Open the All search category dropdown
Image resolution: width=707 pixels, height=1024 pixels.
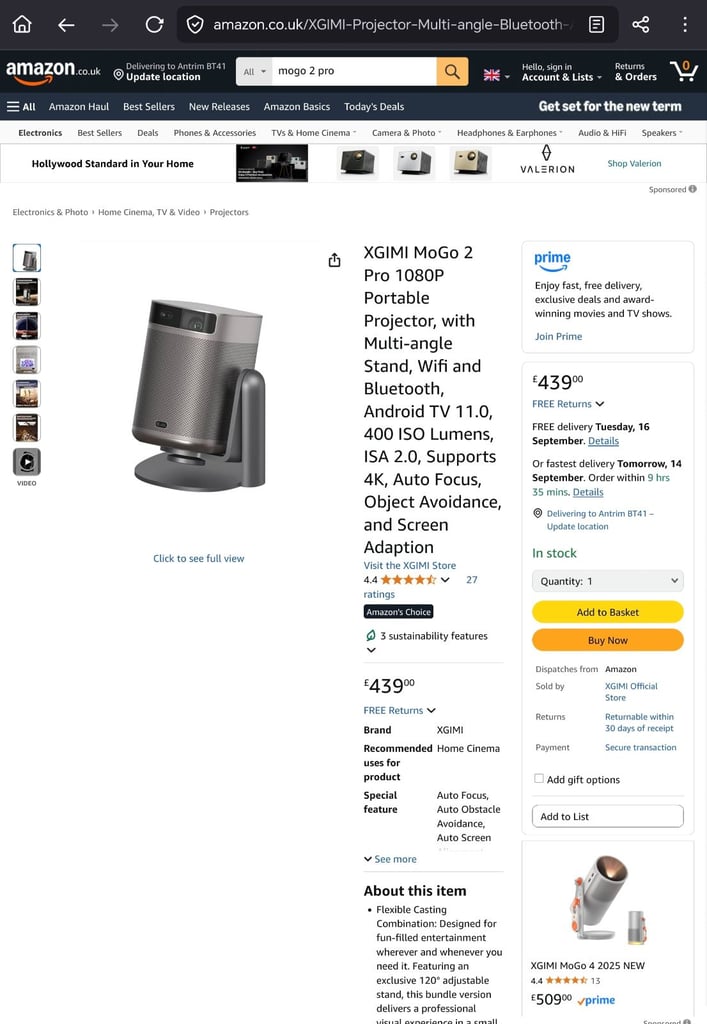tap(255, 71)
